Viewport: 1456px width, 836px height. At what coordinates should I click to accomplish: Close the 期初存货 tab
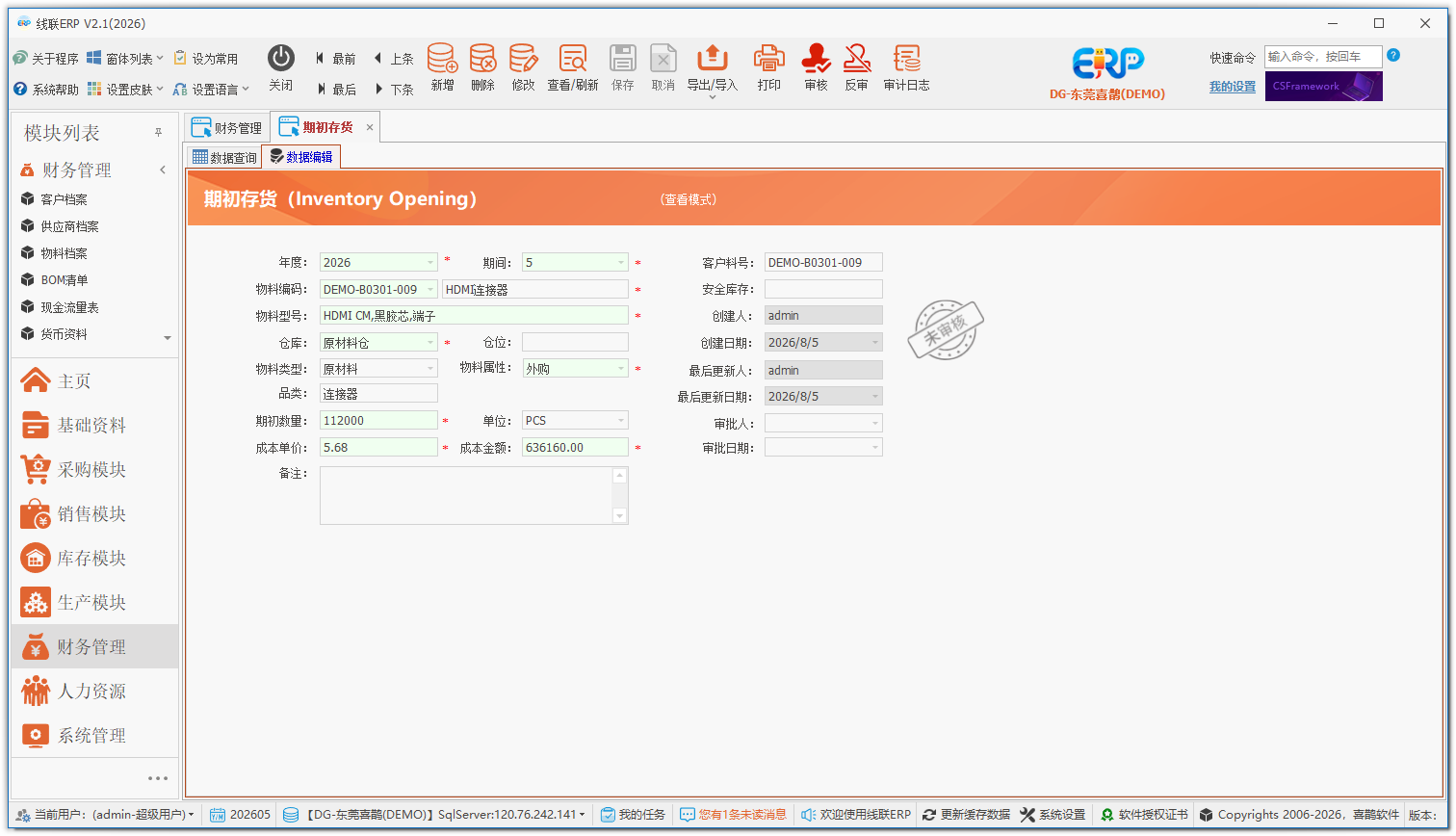370,127
